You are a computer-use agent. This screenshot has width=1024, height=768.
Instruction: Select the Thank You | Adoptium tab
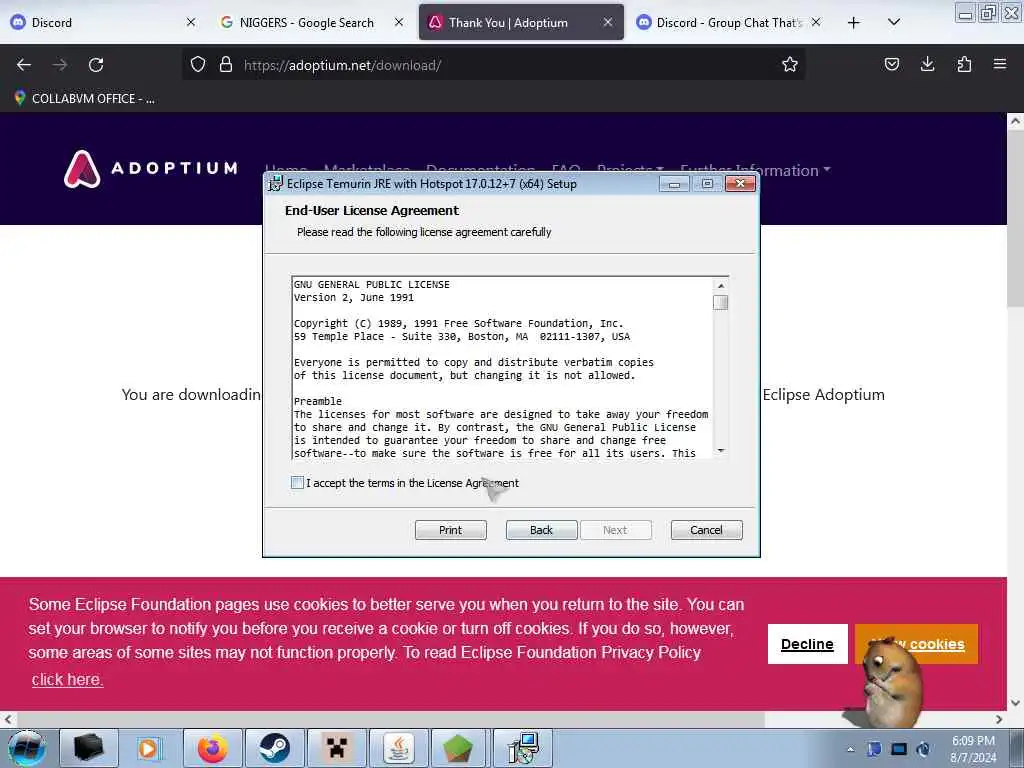coord(521,22)
